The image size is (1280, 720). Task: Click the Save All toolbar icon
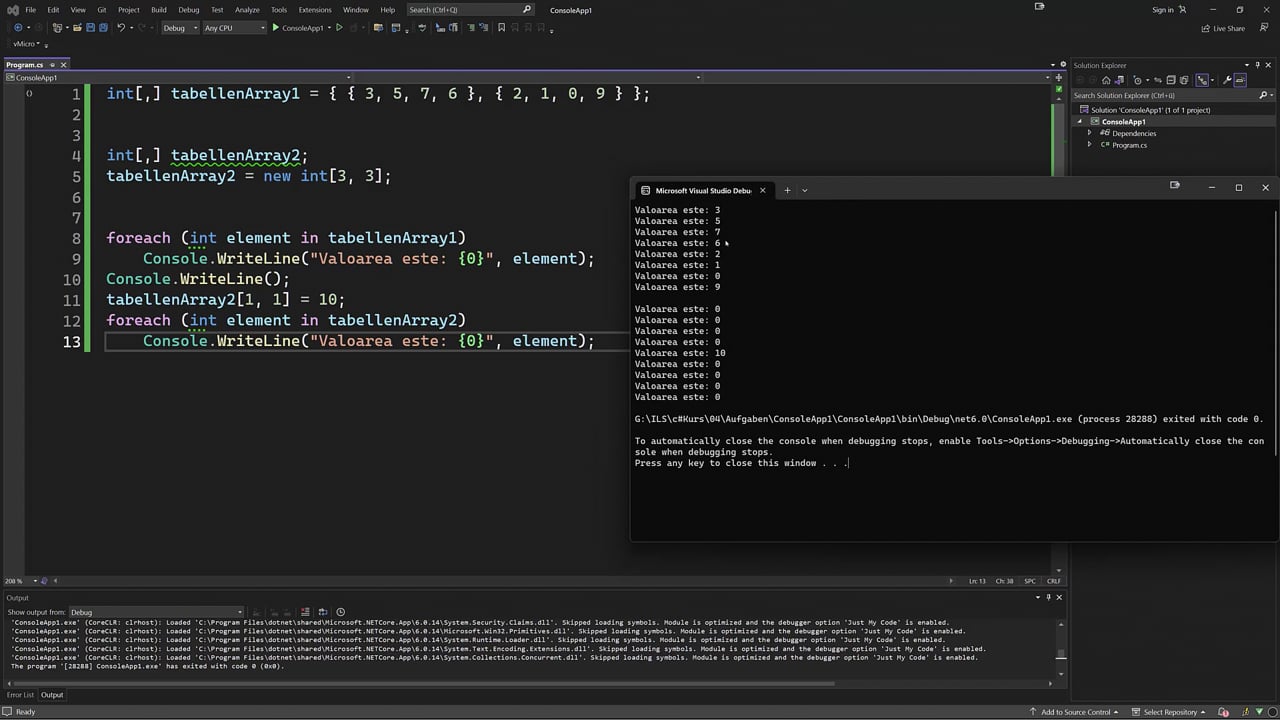(103, 28)
